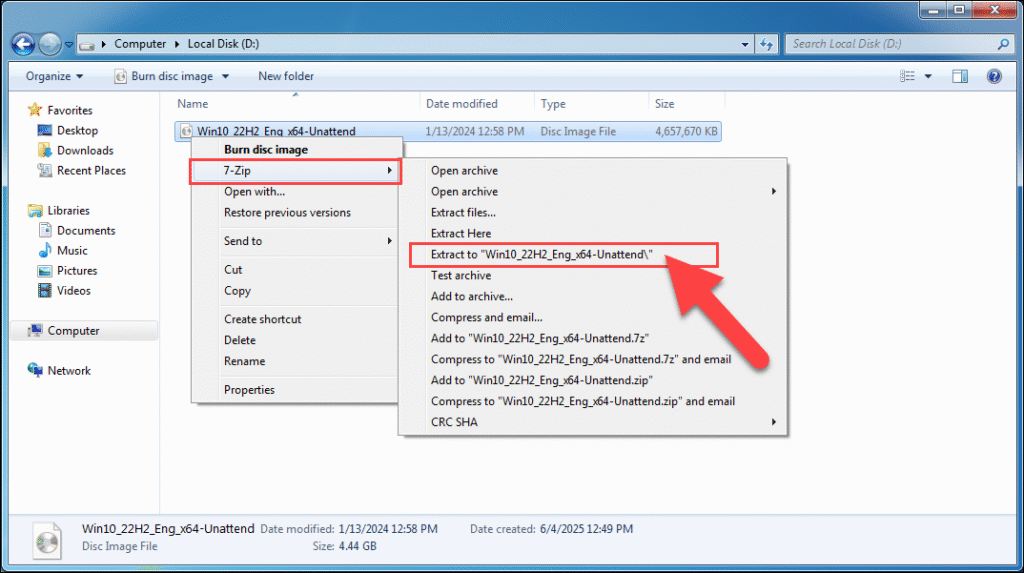Choose Test archive
Image resolution: width=1024 pixels, height=573 pixels.
tap(593, 275)
